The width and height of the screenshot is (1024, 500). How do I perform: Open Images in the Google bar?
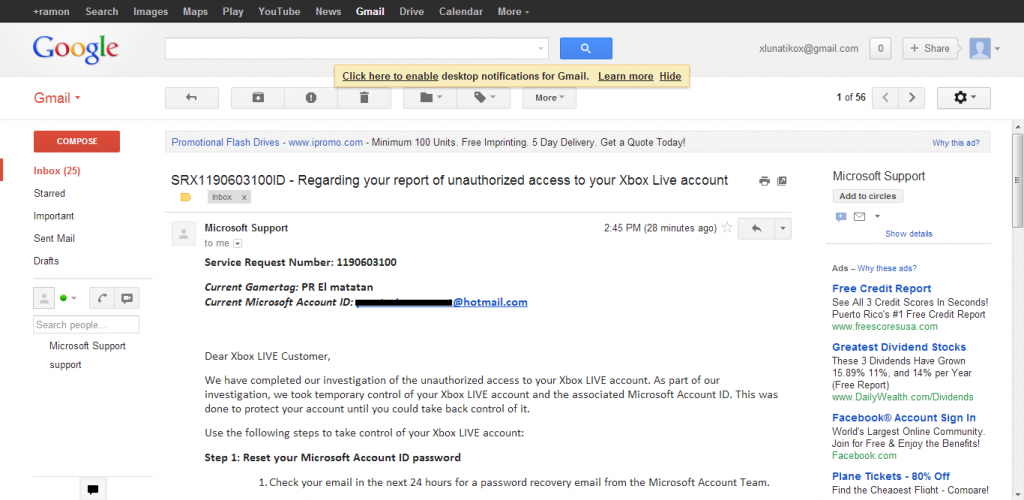(150, 12)
